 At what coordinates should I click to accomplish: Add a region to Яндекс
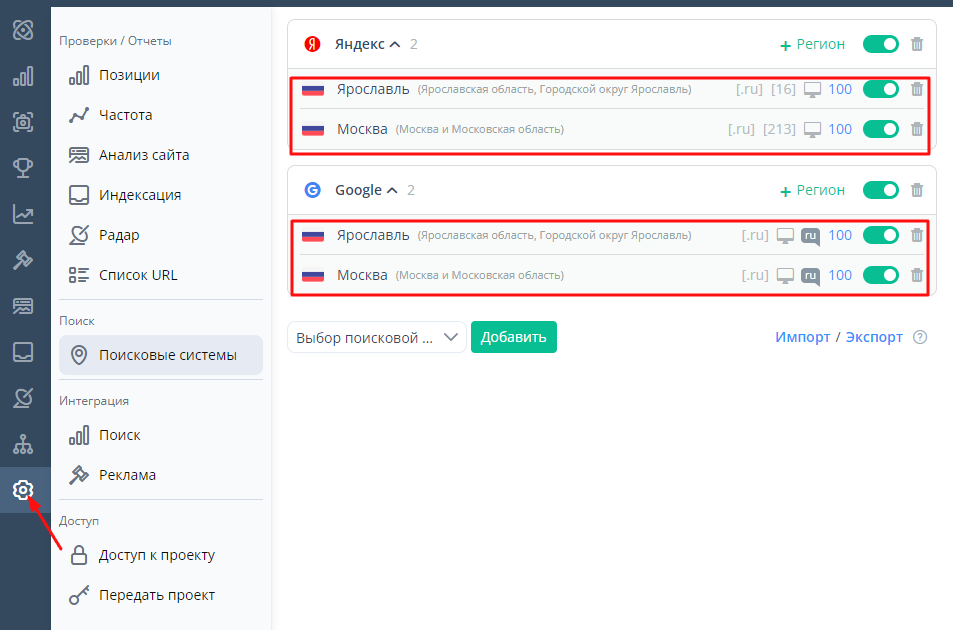tap(812, 44)
